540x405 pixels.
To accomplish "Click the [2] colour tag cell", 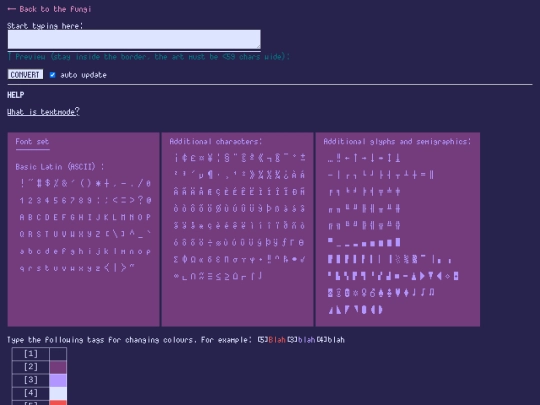I will pos(31,367).
